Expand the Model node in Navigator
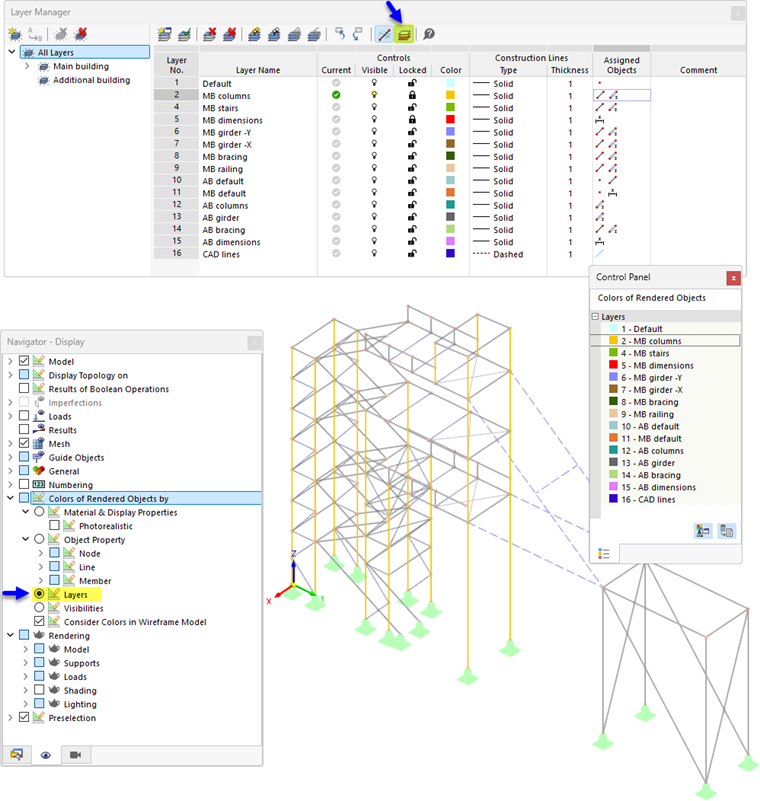The height and width of the screenshot is (801, 760). point(10,361)
